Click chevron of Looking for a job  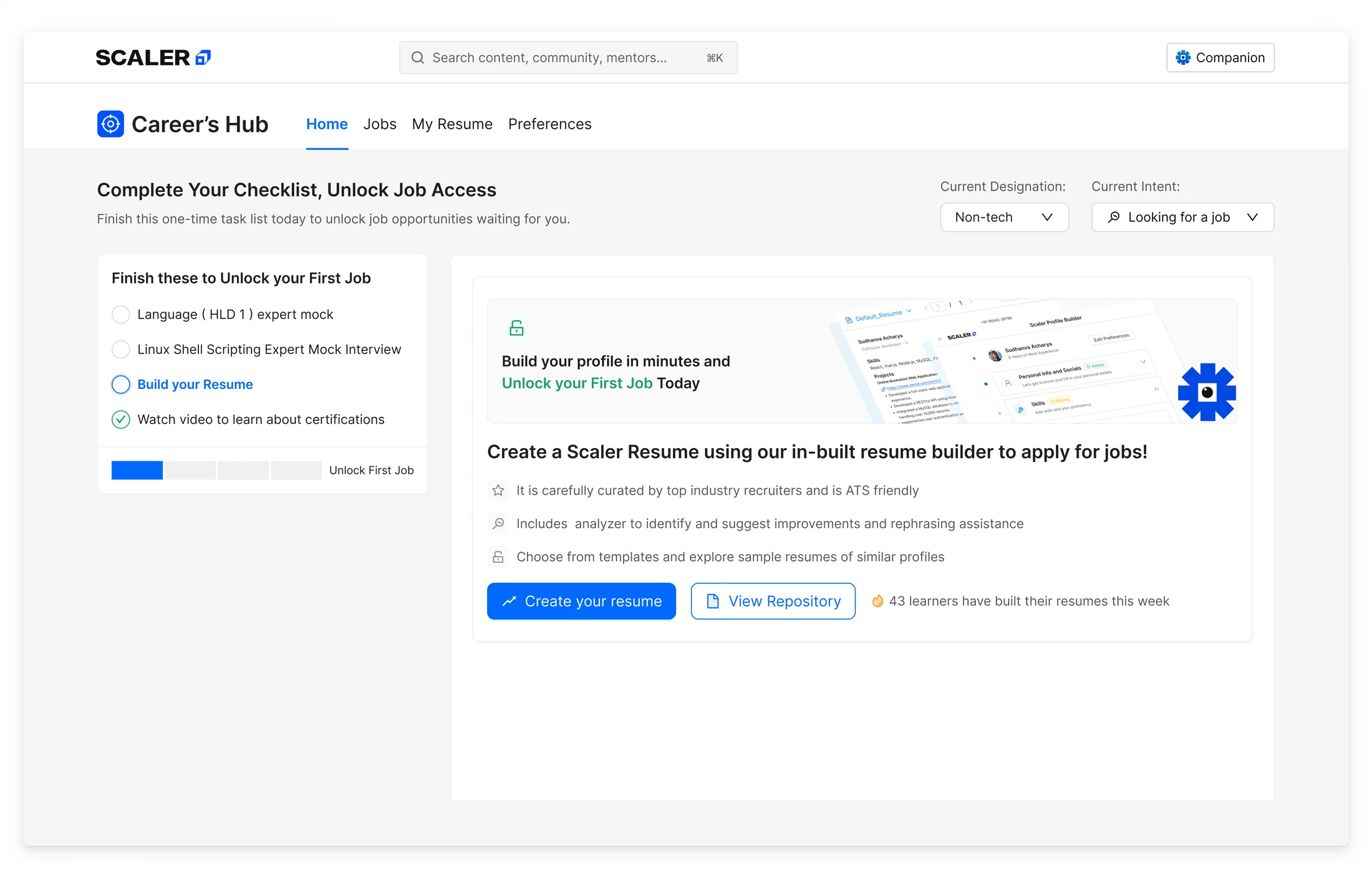coord(1252,217)
